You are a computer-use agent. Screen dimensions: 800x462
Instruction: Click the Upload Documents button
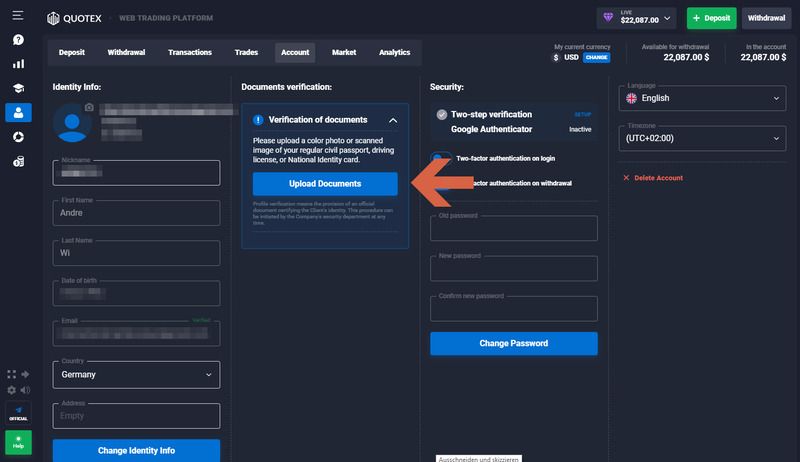325,184
